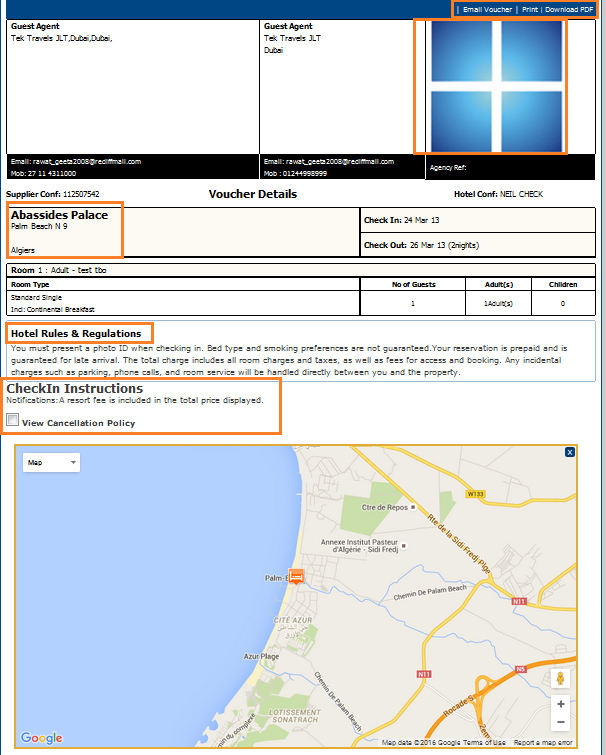This screenshot has height=755, width=606.
Task: Select the Street View pegman icon
Action: 560,679
